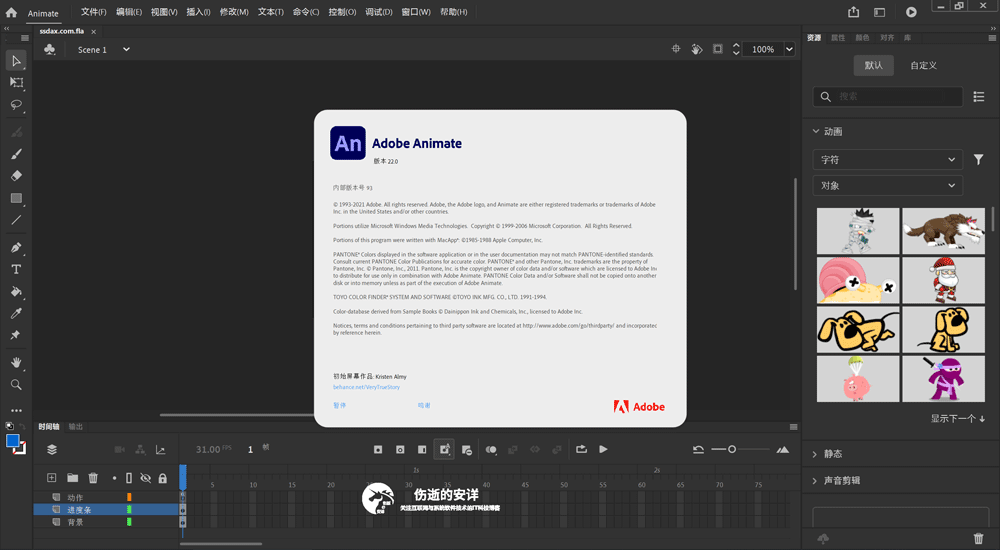Open the more tools ellipsis

coord(17,410)
